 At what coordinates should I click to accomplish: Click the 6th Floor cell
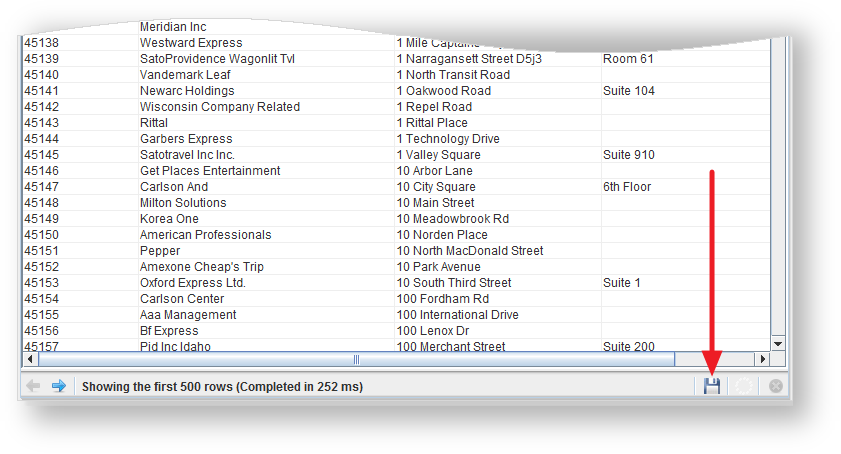coord(685,187)
